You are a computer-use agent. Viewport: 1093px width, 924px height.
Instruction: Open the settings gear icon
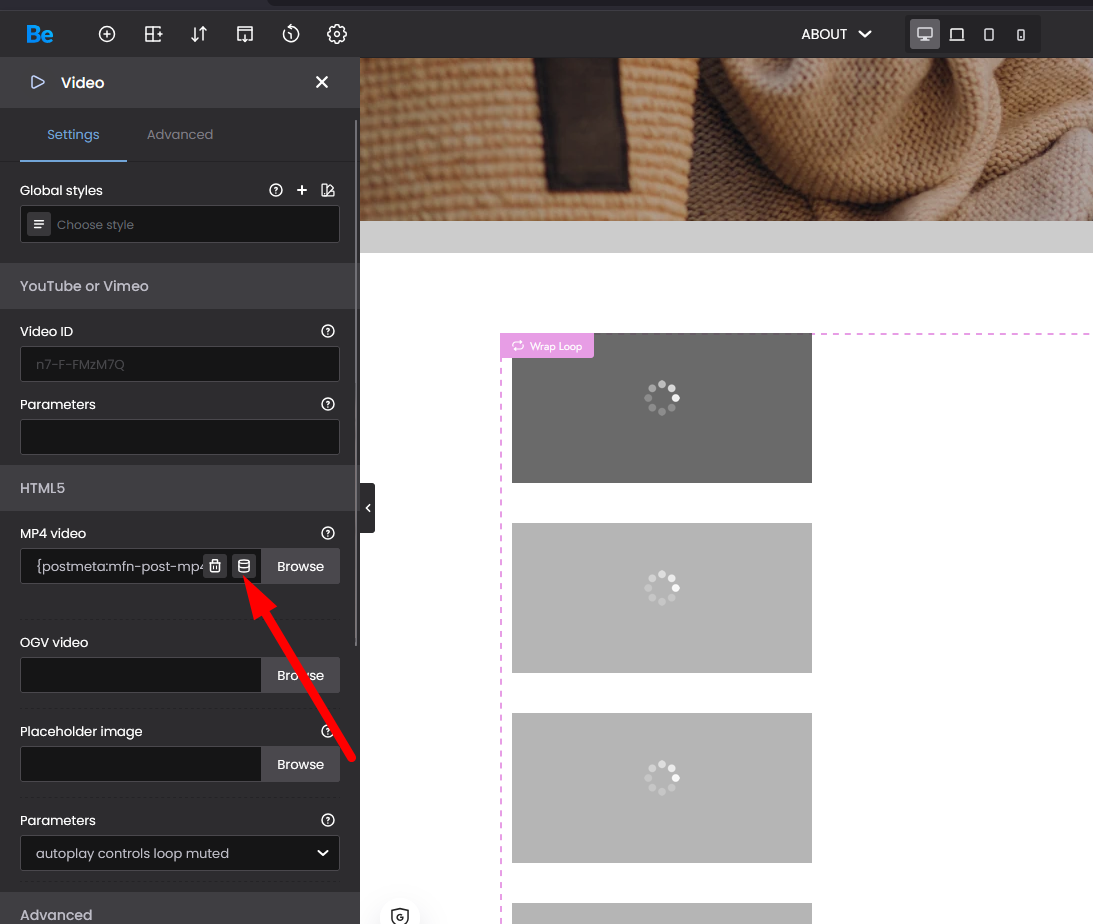337,34
